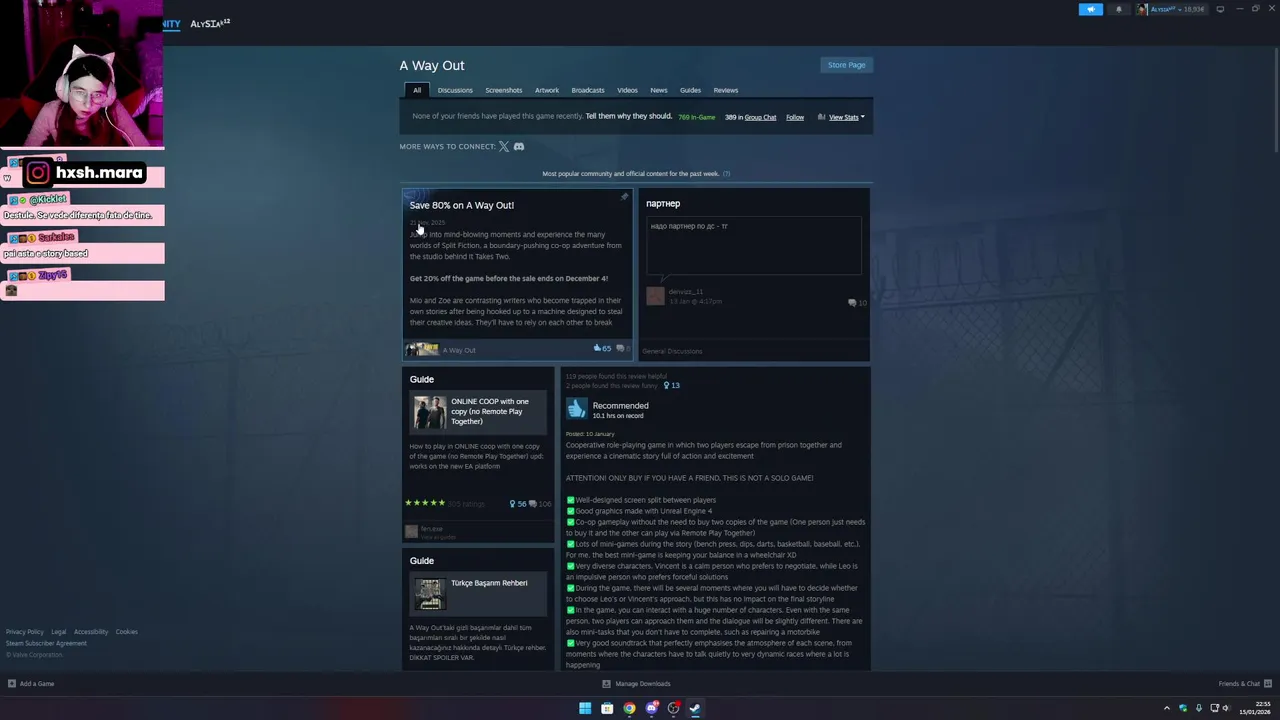Open the Accessibility link
Image resolution: width=1280 pixels, height=720 pixels.
[x=91, y=632]
